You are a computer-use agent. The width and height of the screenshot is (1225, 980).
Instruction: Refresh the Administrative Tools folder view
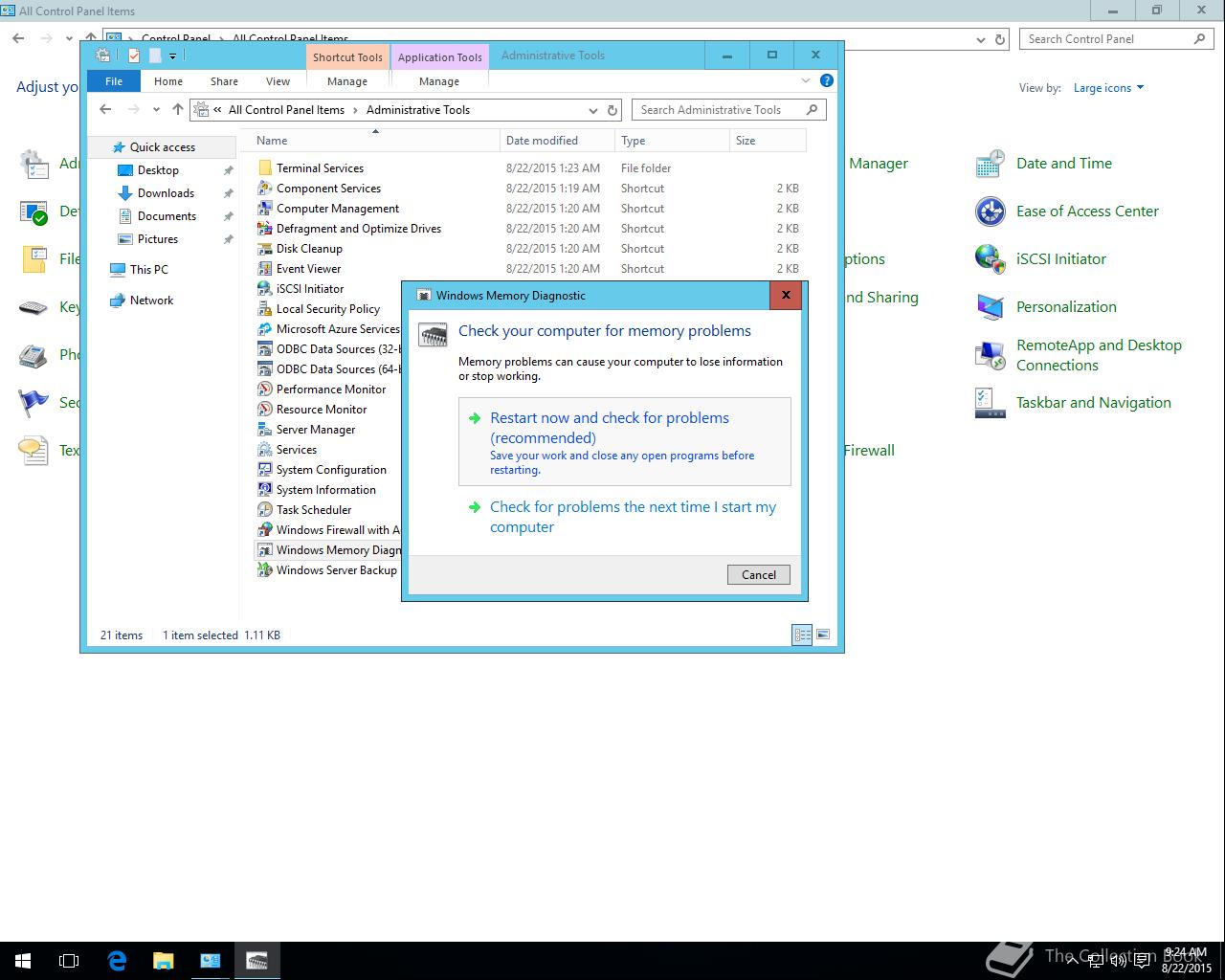click(613, 110)
